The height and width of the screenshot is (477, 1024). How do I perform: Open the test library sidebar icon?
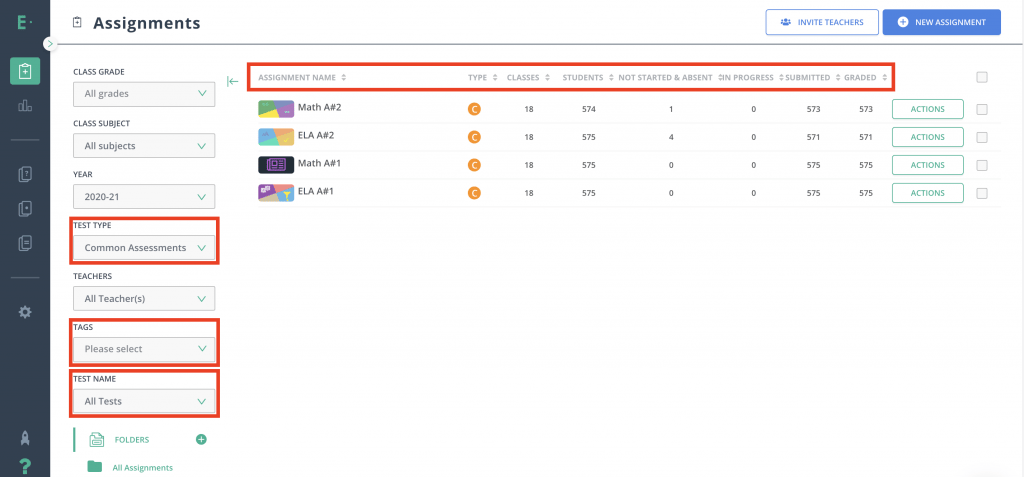click(25, 208)
